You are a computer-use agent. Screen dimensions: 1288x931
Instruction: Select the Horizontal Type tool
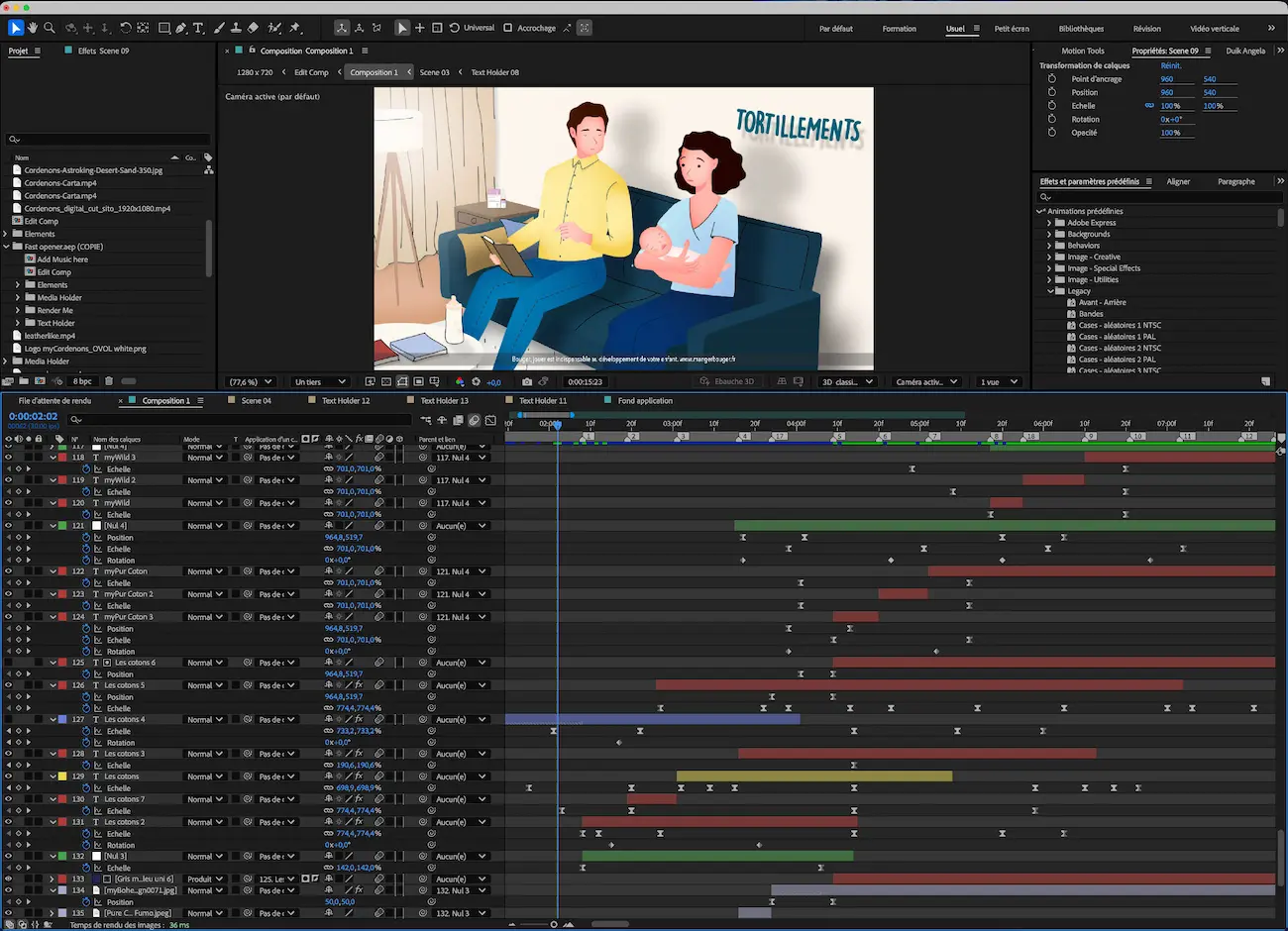tap(198, 28)
